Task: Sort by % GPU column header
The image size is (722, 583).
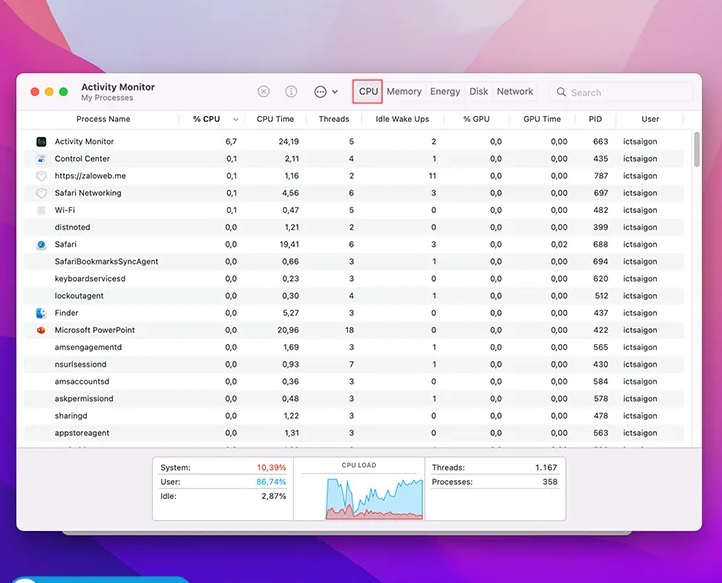Action: pos(476,119)
